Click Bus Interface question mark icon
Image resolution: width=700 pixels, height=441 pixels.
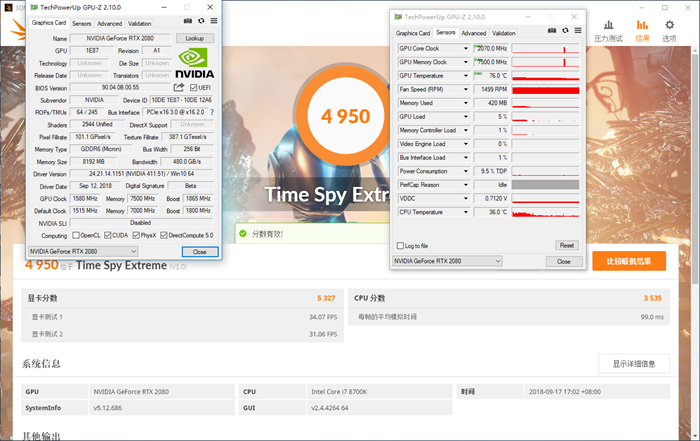pyautogui.click(x=212, y=112)
